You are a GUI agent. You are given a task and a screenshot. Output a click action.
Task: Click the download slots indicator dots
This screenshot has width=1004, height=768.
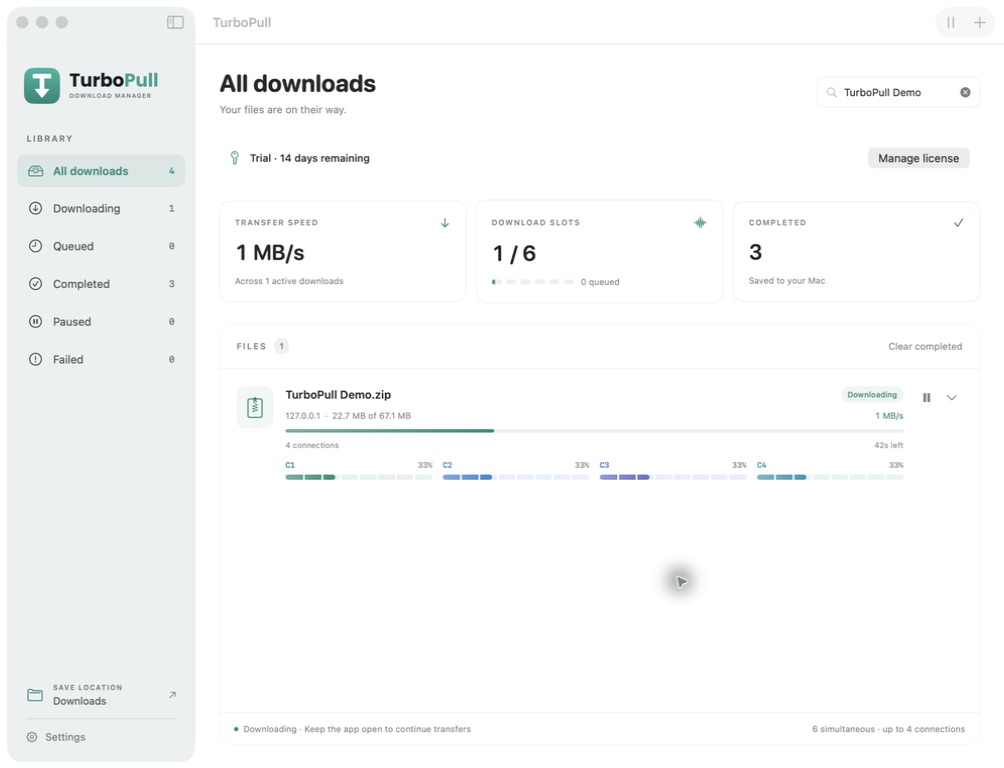tap(532, 282)
